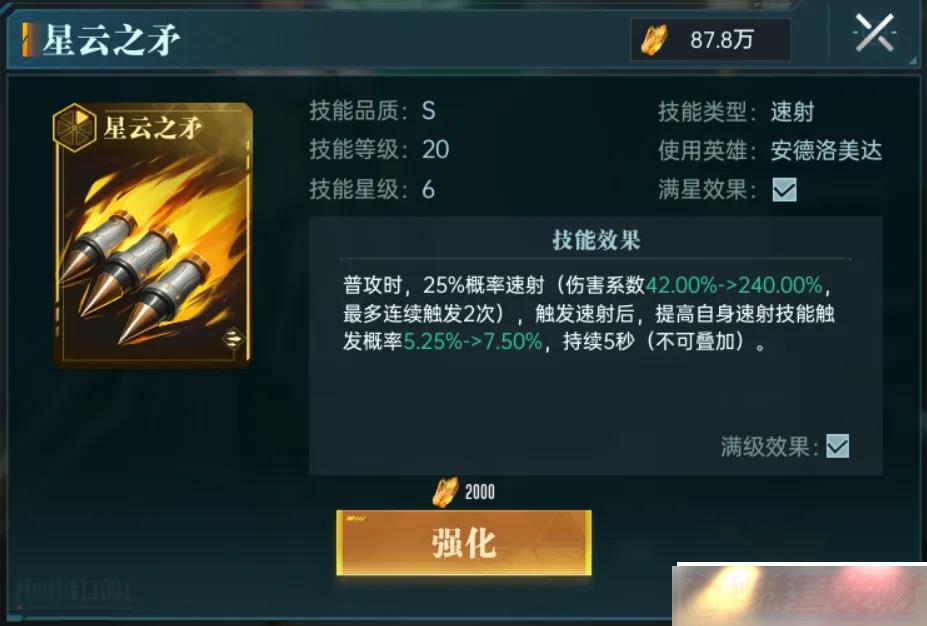Click the 安德洛美达 hero name
This screenshot has height=626, width=927.
(826, 151)
